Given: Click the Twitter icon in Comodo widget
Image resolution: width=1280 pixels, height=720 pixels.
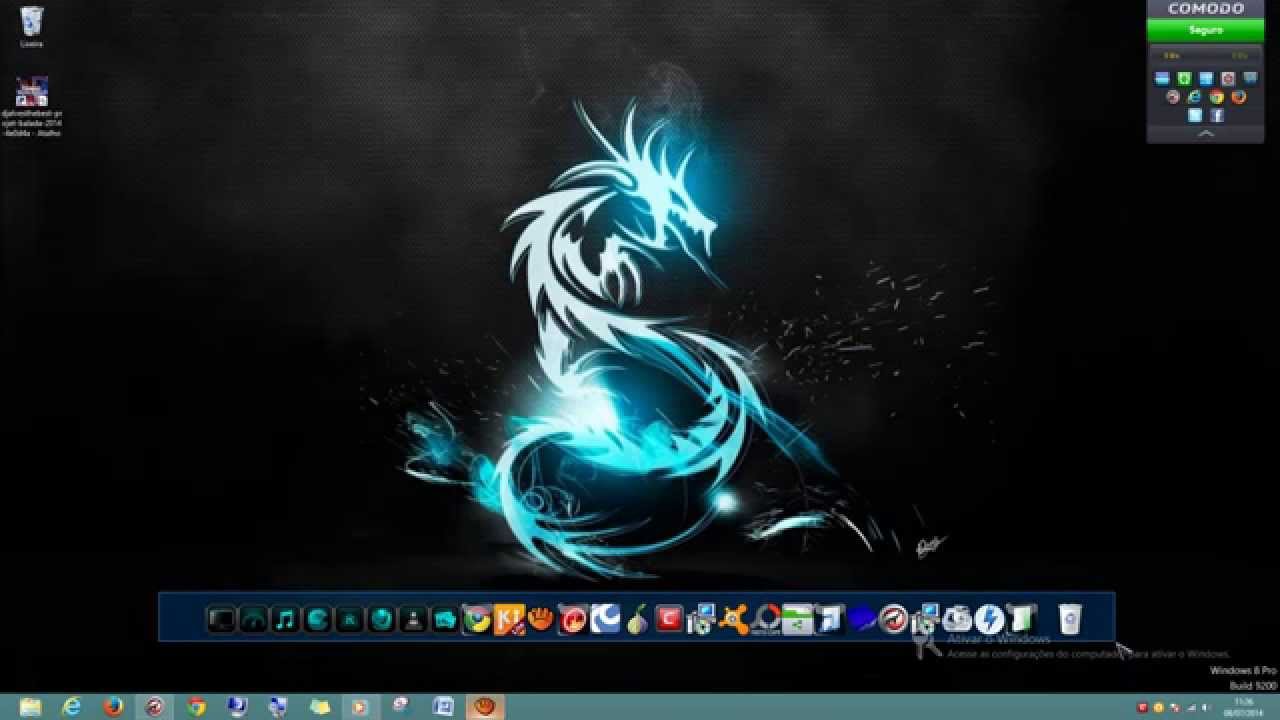Looking at the screenshot, I should coord(1195,115).
